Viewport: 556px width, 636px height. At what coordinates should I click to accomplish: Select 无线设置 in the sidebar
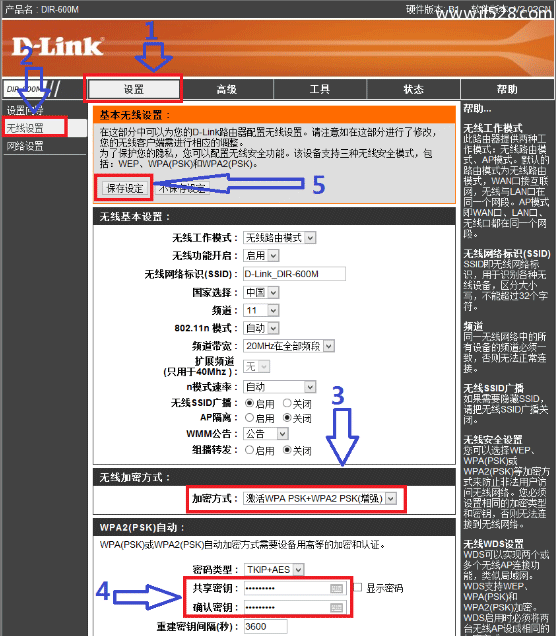tap(25, 128)
